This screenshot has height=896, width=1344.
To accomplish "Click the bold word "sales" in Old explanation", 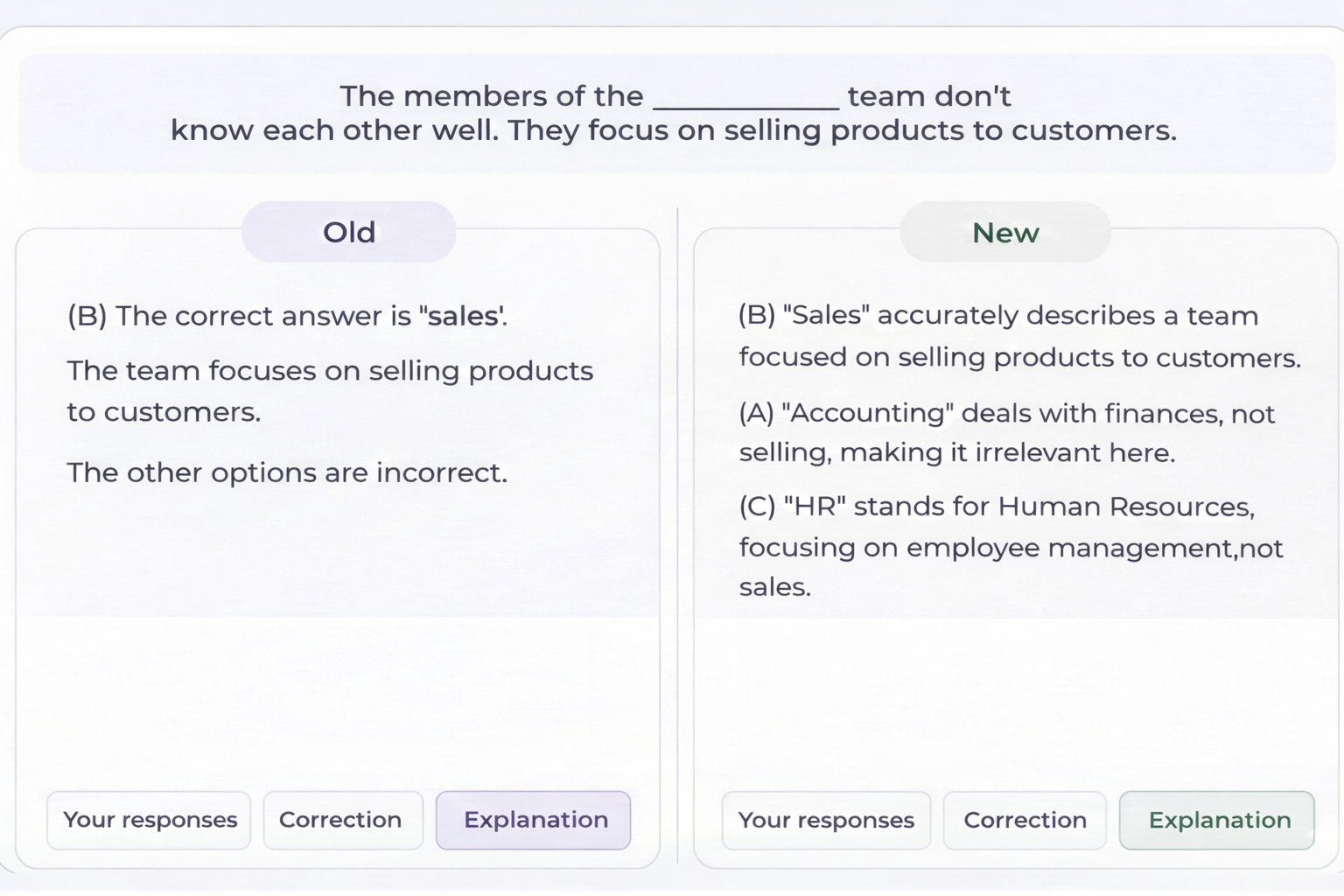I will (x=463, y=316).
